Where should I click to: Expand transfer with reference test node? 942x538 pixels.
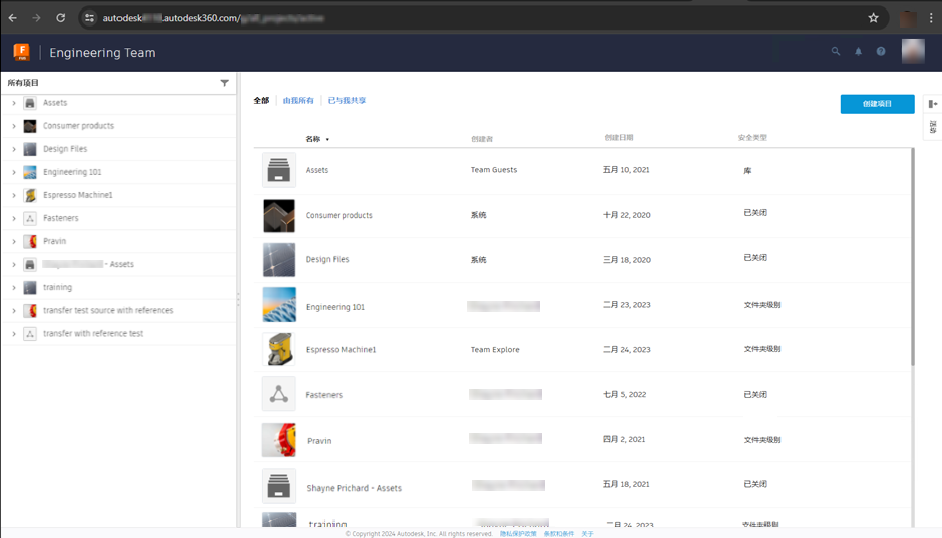pyautogui.click(x=14, y=334)
